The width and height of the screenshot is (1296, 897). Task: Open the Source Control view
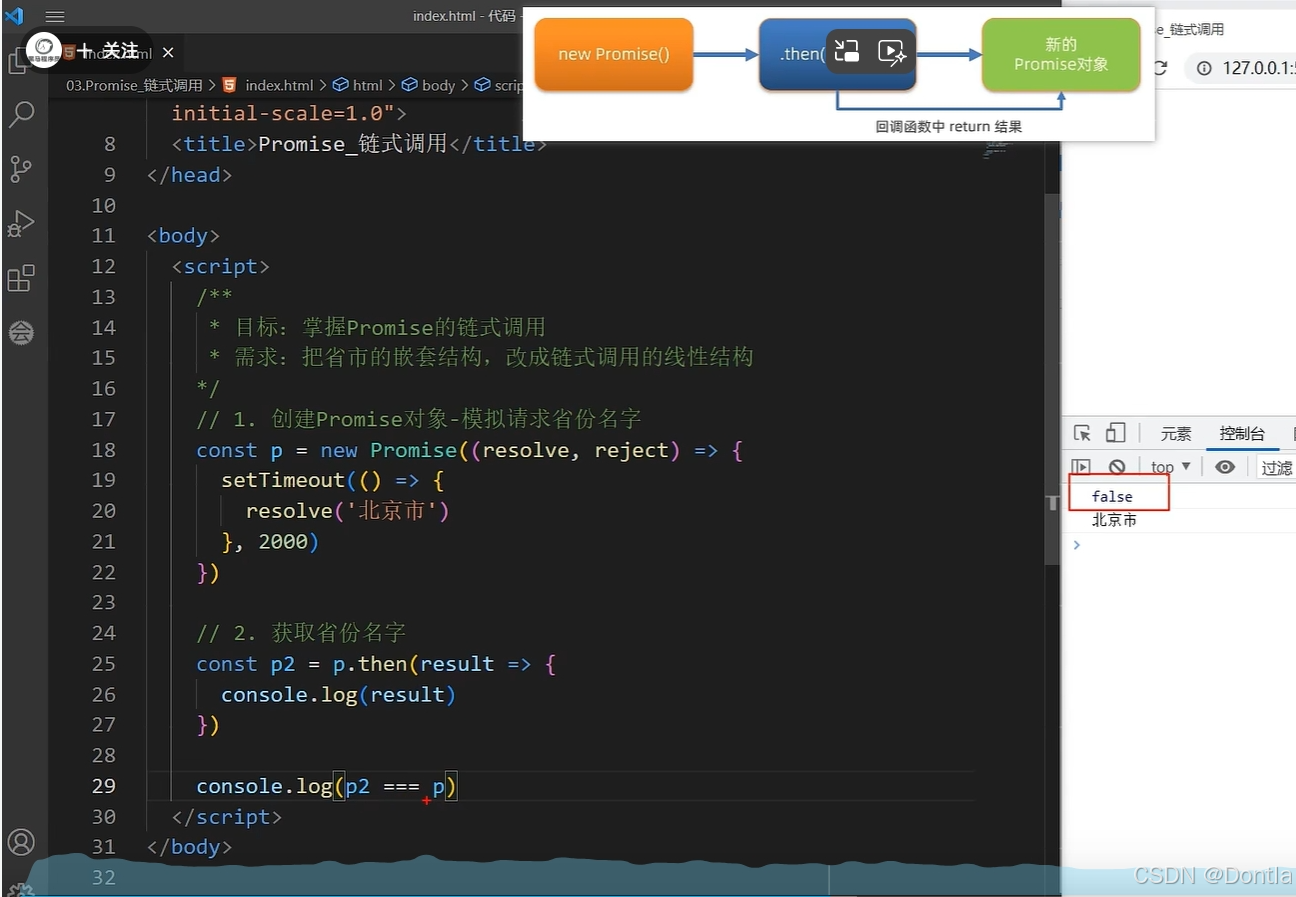pos(21,169)
